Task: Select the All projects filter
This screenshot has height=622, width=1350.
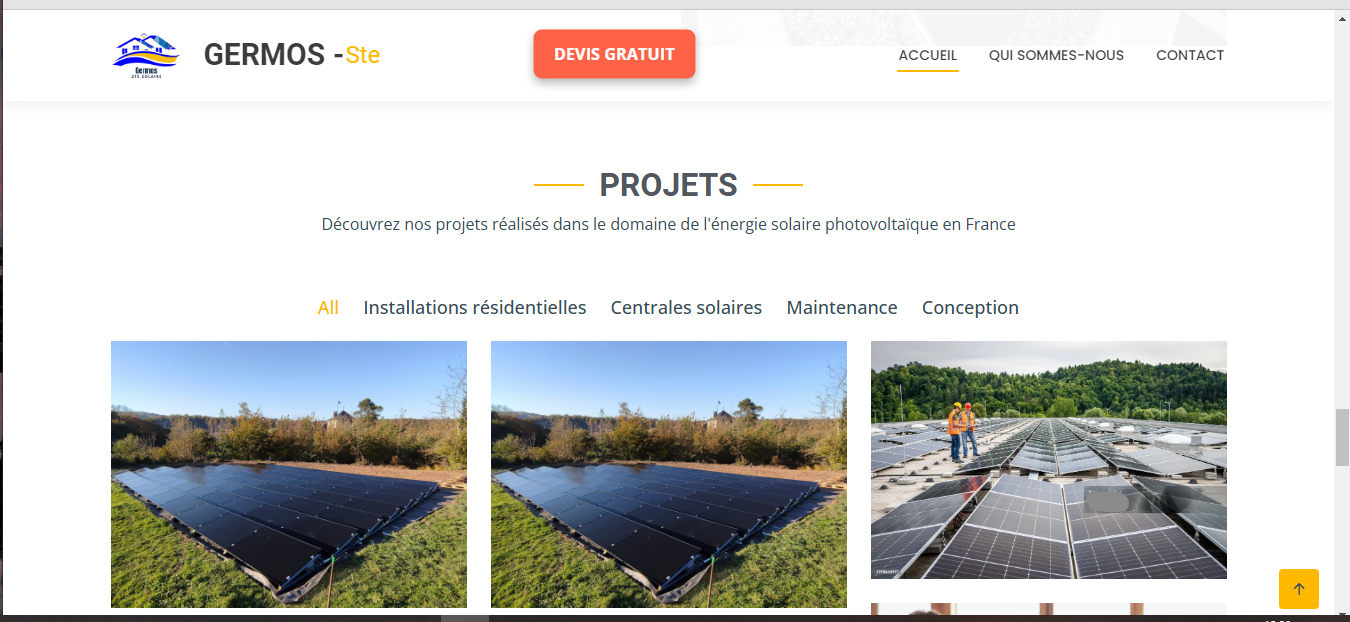Action: pyautogui.click(x=328, y=308)
